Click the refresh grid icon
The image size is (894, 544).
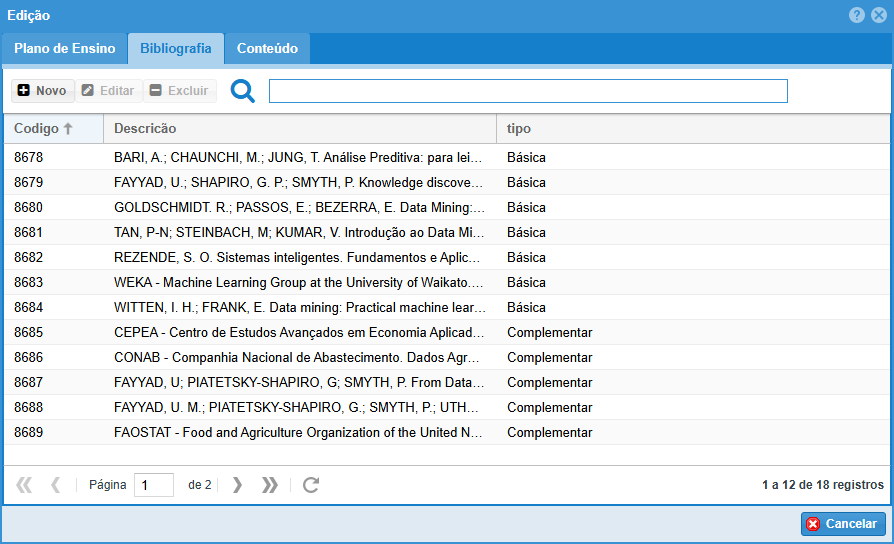click(311, 485)
